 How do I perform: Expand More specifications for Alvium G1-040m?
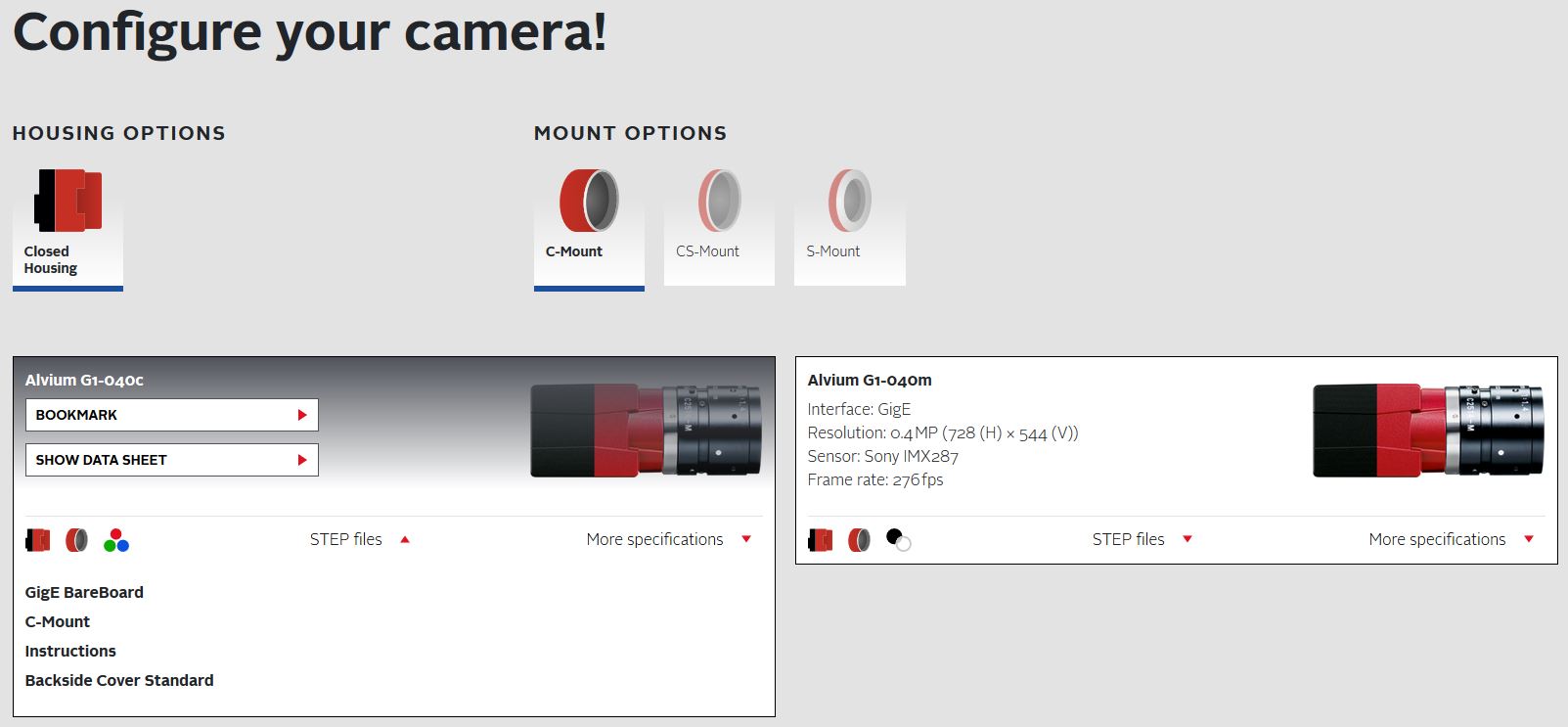[x=1451, y=539]
